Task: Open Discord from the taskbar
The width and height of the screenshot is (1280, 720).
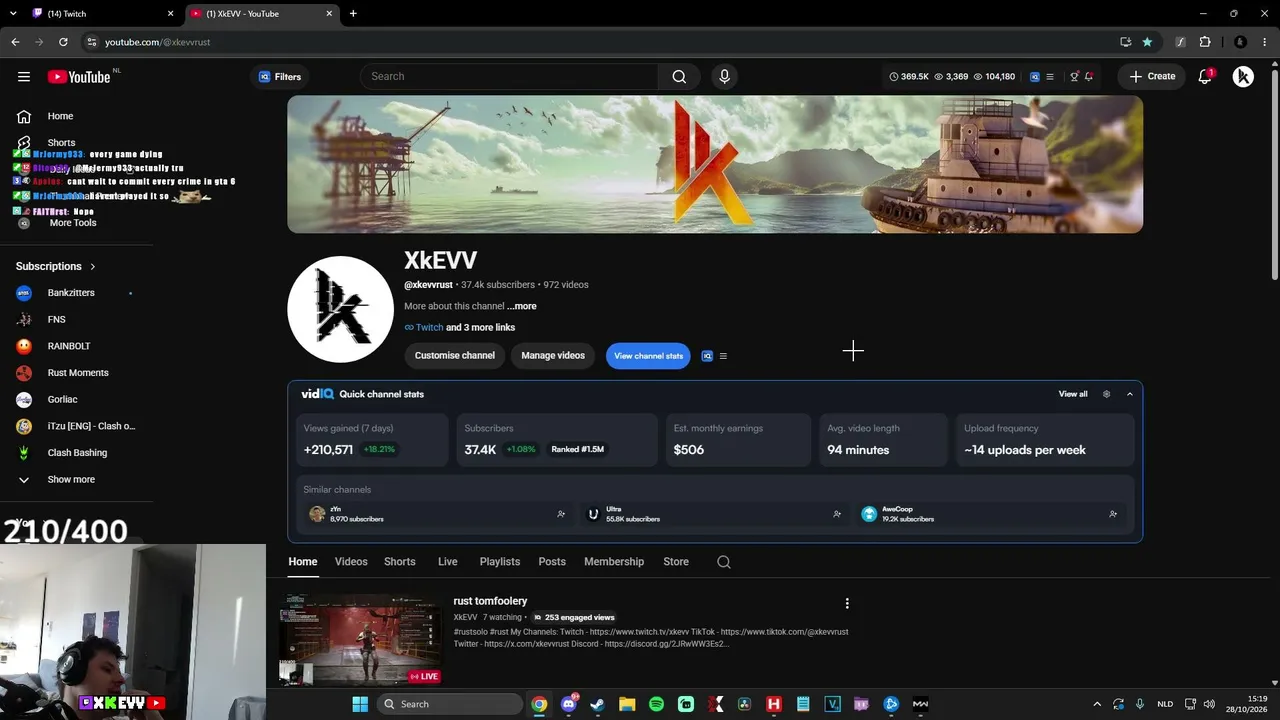Action: click(x=569, y=704)
